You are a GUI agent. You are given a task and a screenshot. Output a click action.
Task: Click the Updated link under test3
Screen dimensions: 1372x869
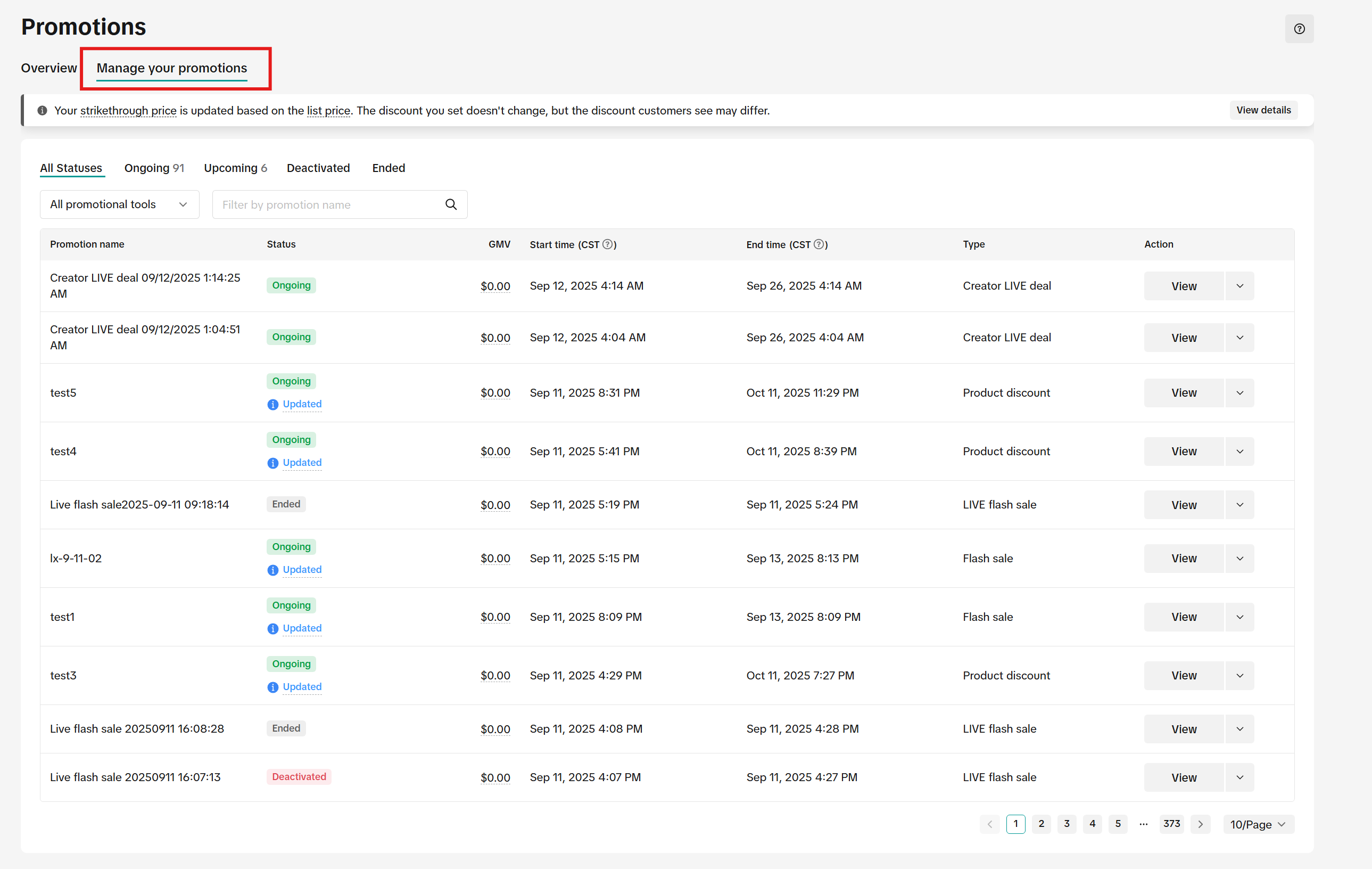pyautogui.click(x=302, y=686)
